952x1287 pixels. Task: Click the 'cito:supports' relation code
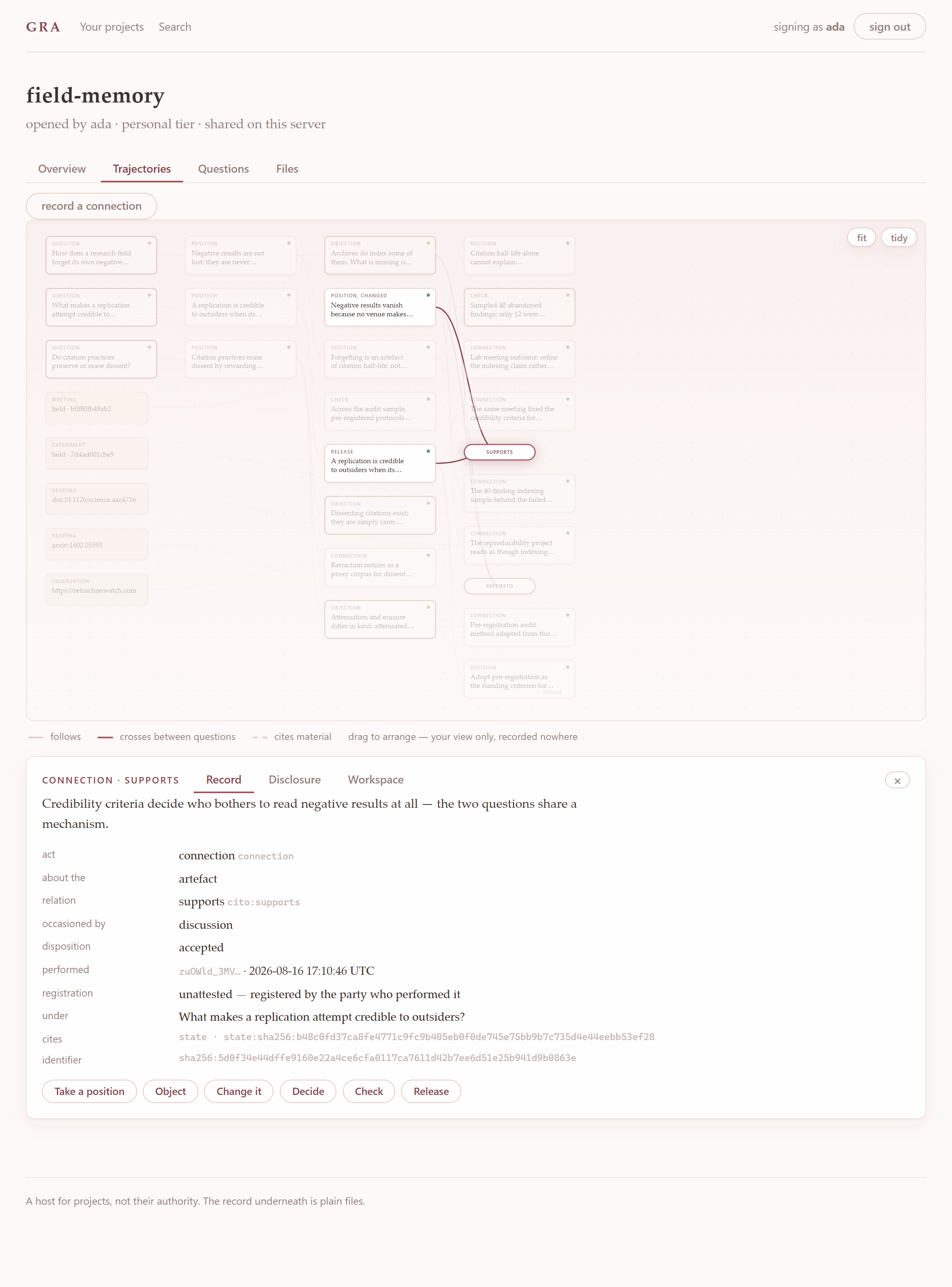pos(263,902)
